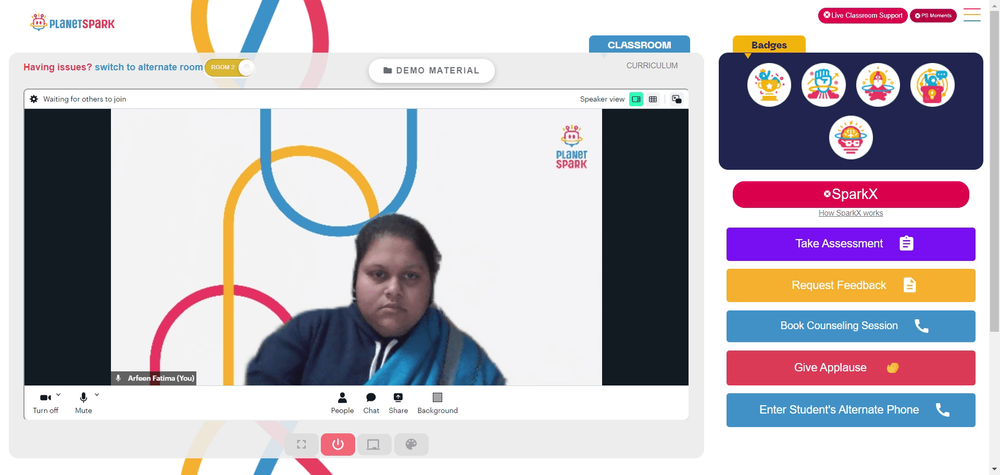This screenshot has width=1000, height=475.
Task: Click Book Counseling Session button
Action: coord(851,326)
